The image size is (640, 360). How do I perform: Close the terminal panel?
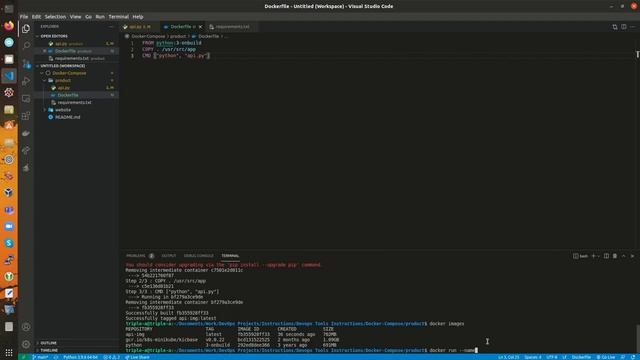633,256
